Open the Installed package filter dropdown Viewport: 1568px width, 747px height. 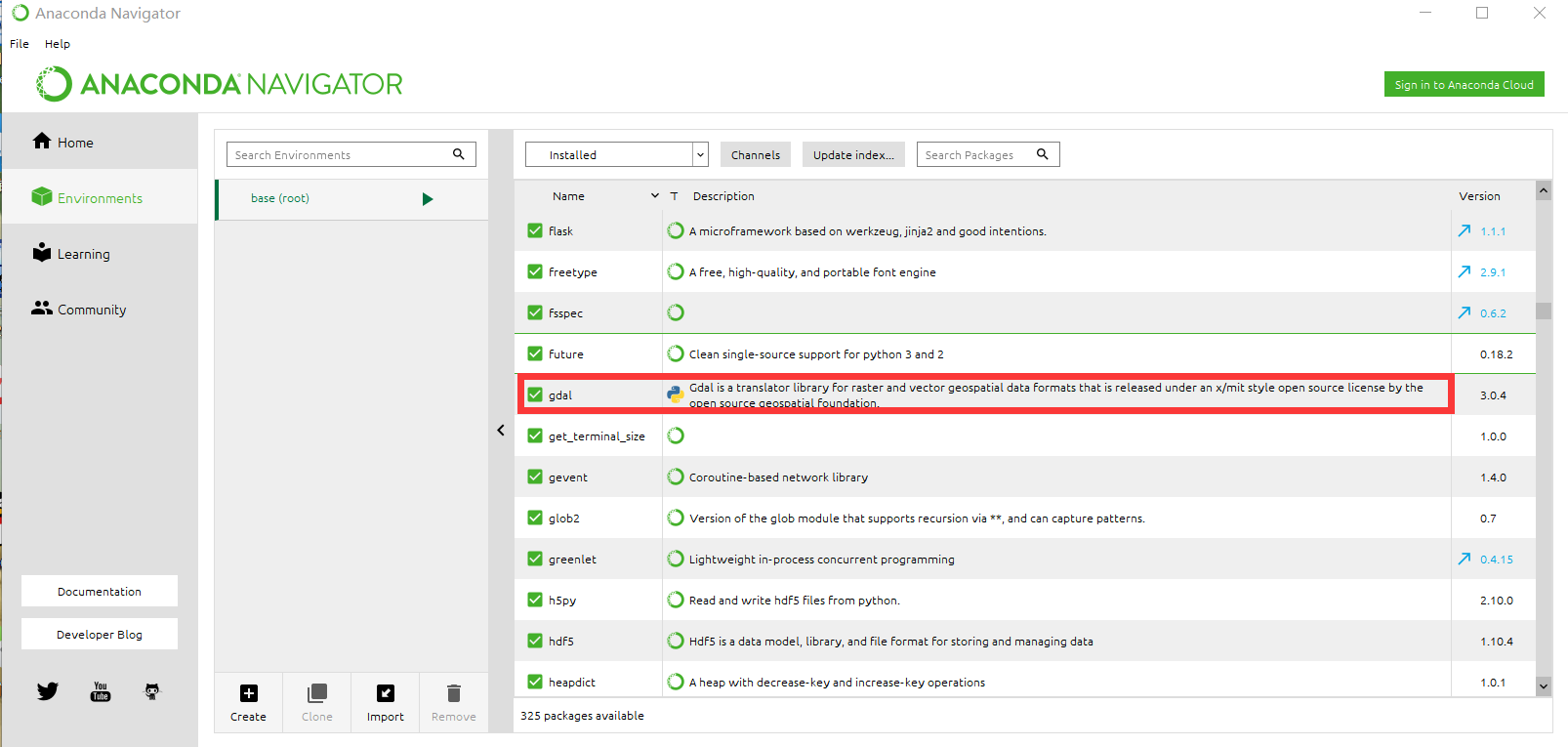(x=616, y=154)
